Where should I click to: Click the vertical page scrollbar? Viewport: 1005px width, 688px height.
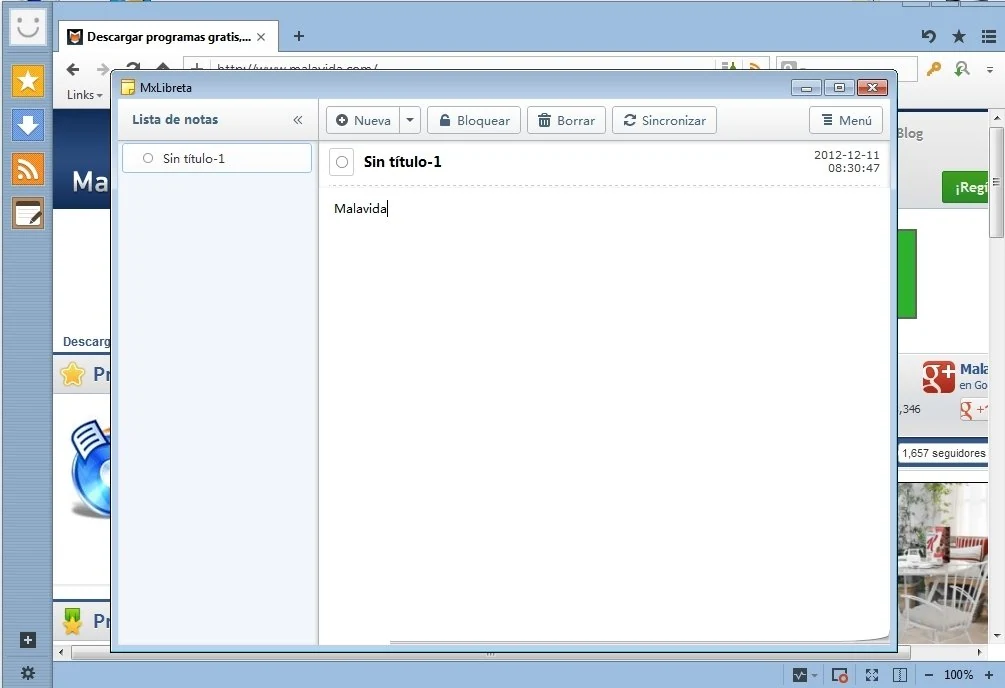click(996, 183)
